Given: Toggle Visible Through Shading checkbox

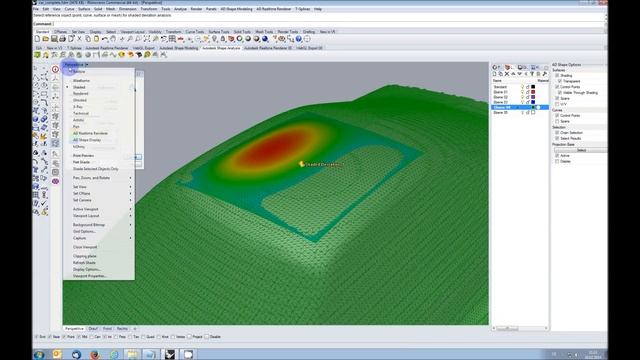Looking at the screenshot, I should point(560,93).
